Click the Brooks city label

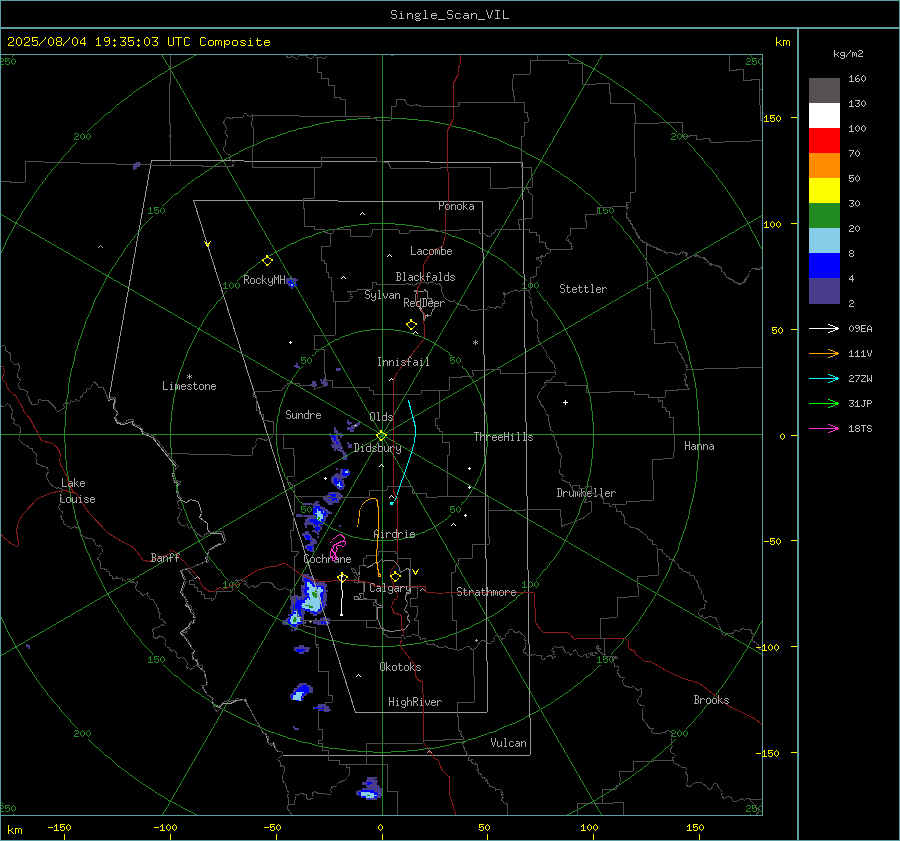coord(711,700)
